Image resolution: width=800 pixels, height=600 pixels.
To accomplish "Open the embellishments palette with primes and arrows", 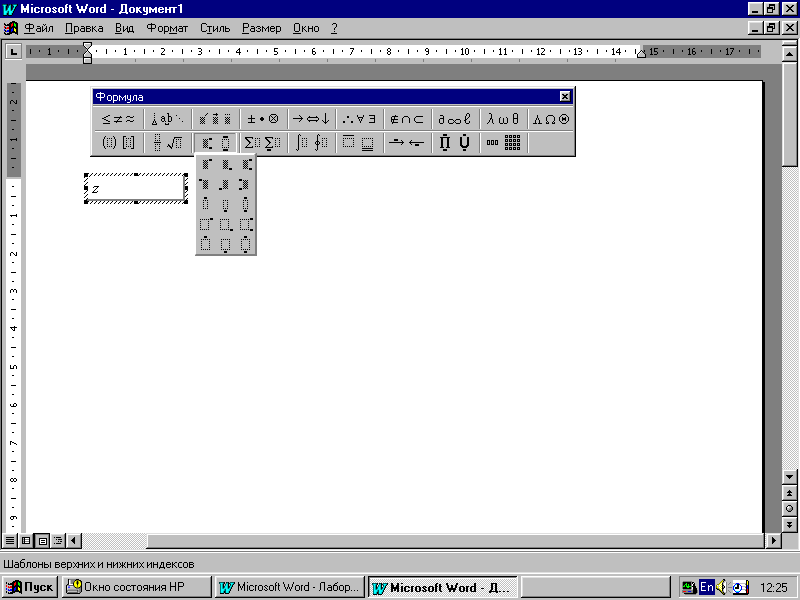I will (215, 119).
